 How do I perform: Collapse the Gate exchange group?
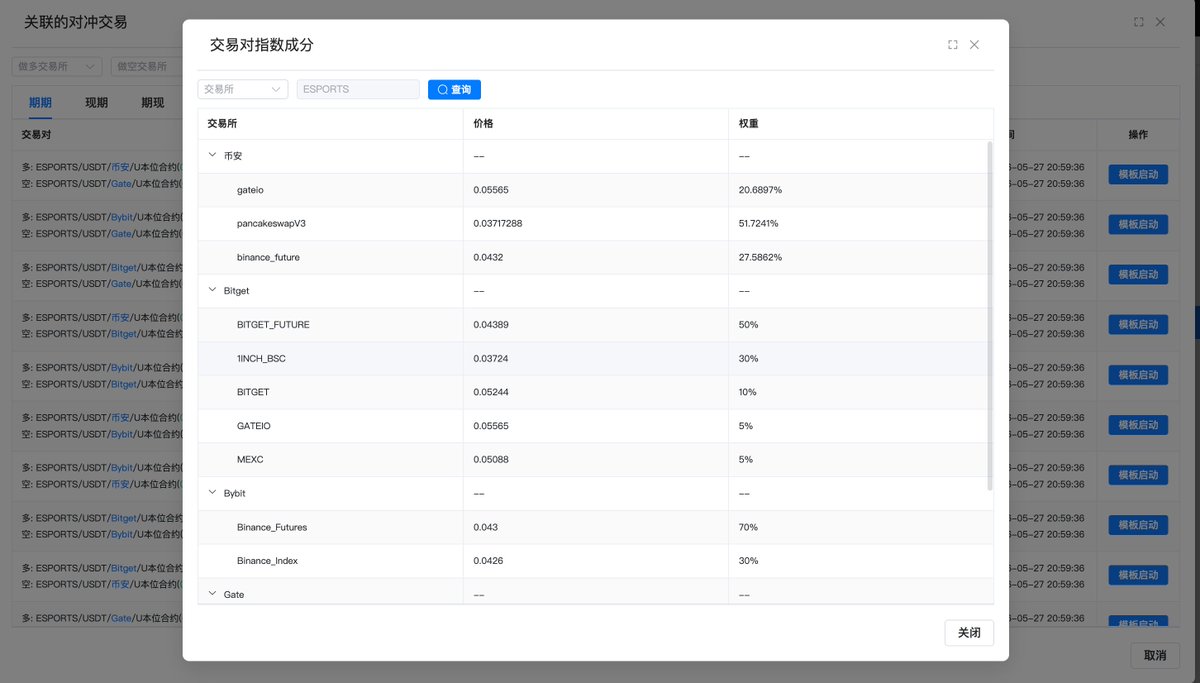tap(212, 594)
